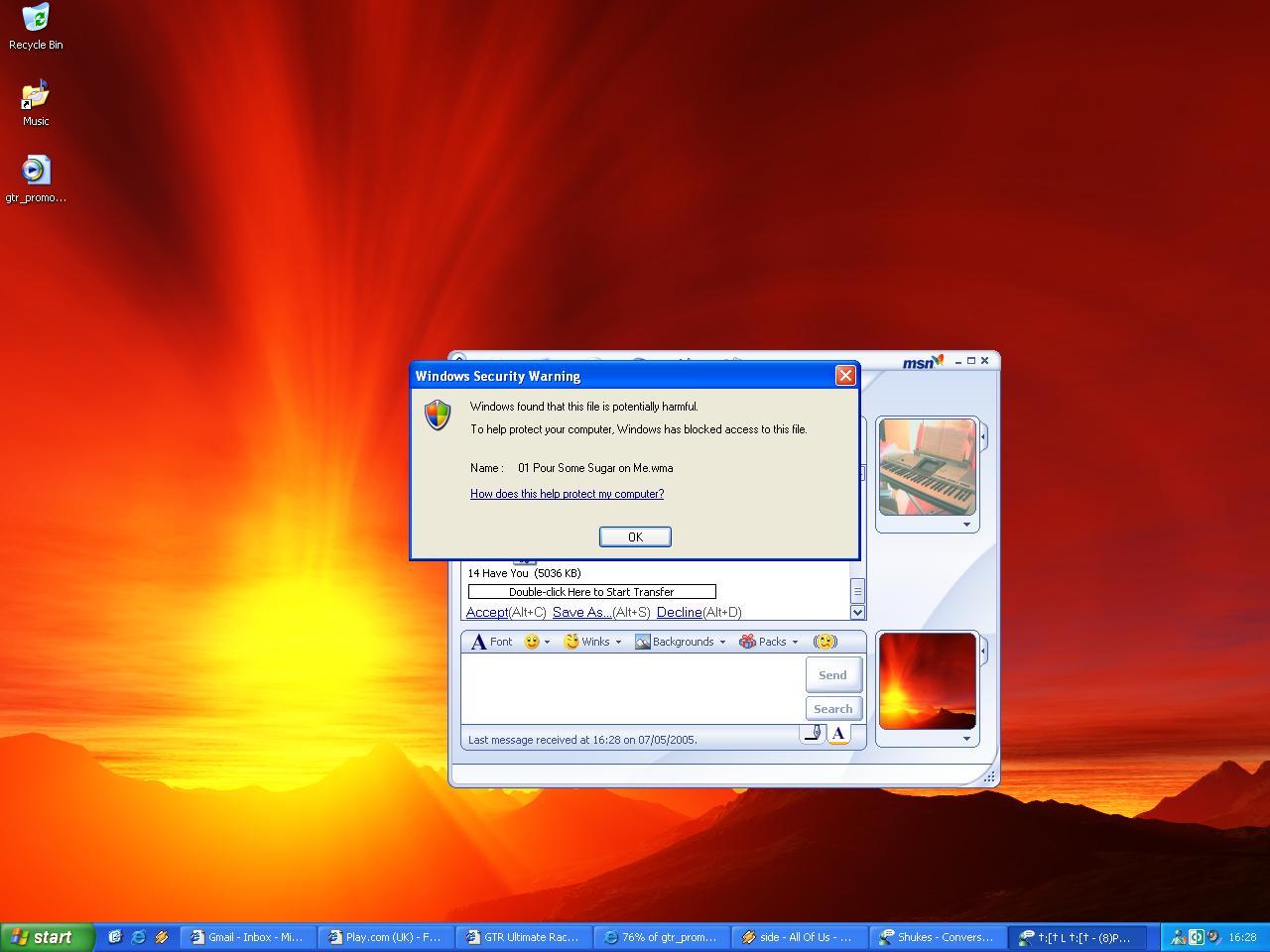
Task: Open the volume control tray icon
Action: tap(1212, 936)
